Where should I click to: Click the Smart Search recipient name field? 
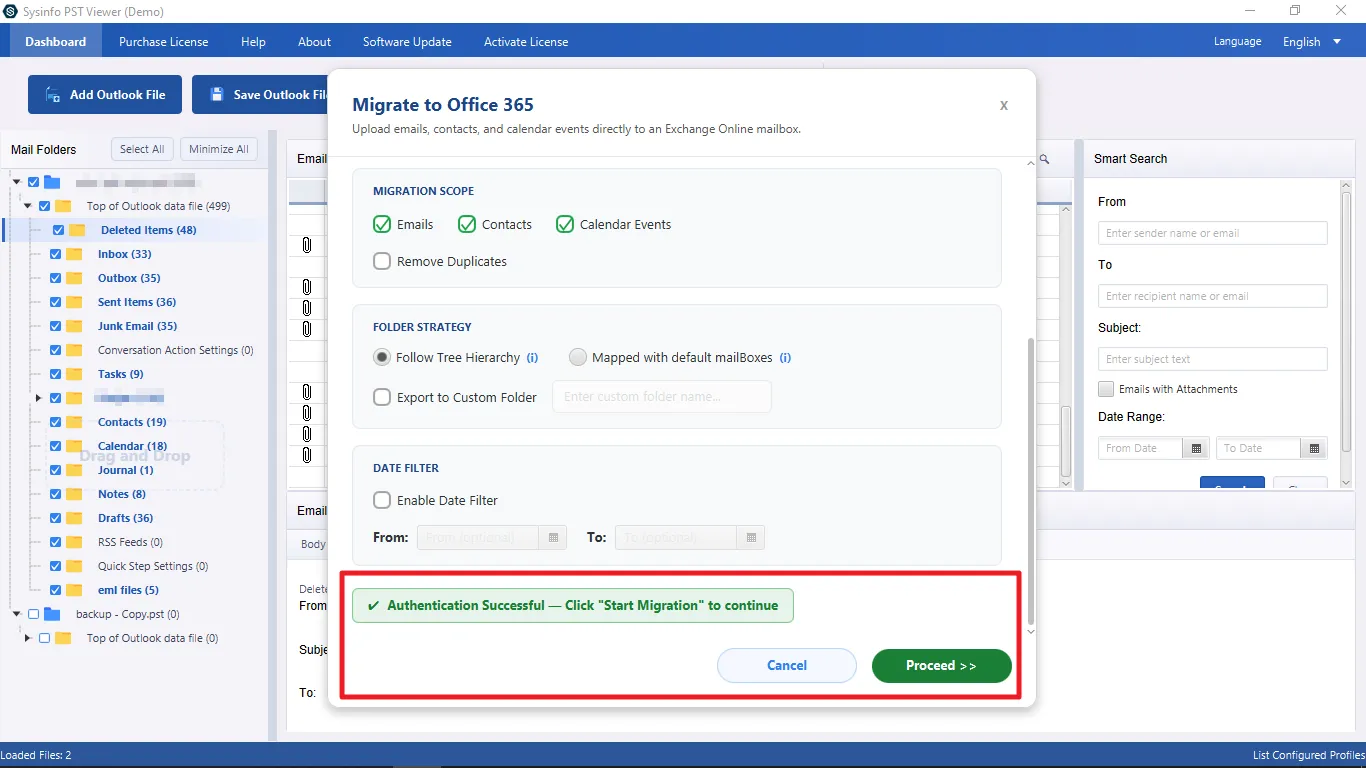(1213, 296)
